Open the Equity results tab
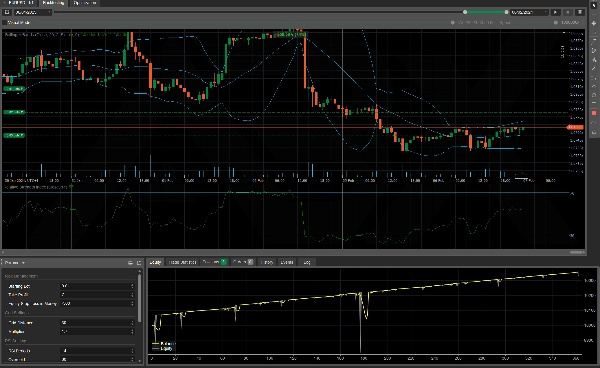600x368 pixels. pos(155,262)
